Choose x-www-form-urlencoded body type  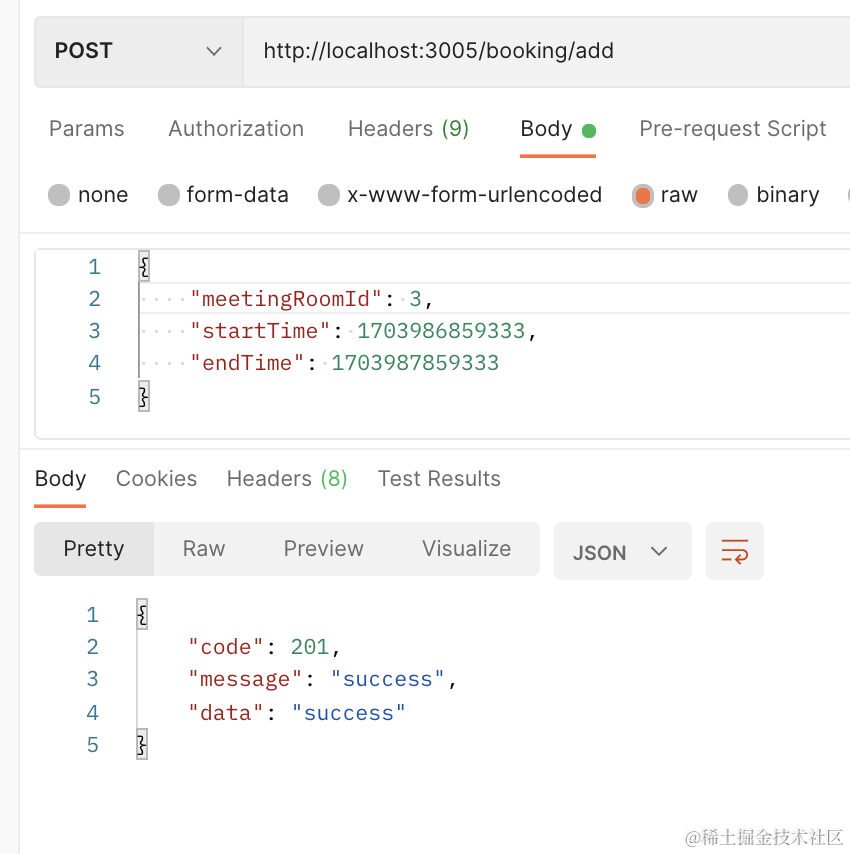click(x=329, y=195)
